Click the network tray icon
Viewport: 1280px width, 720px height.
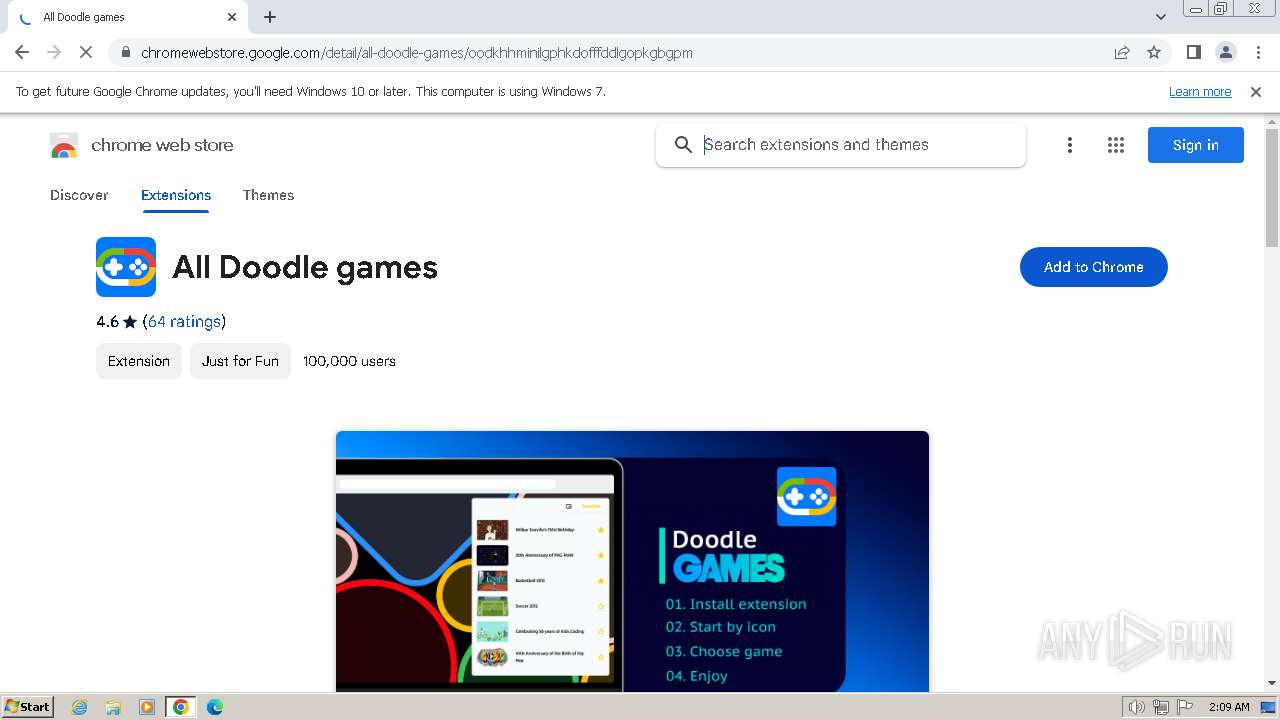[1161, 707]
